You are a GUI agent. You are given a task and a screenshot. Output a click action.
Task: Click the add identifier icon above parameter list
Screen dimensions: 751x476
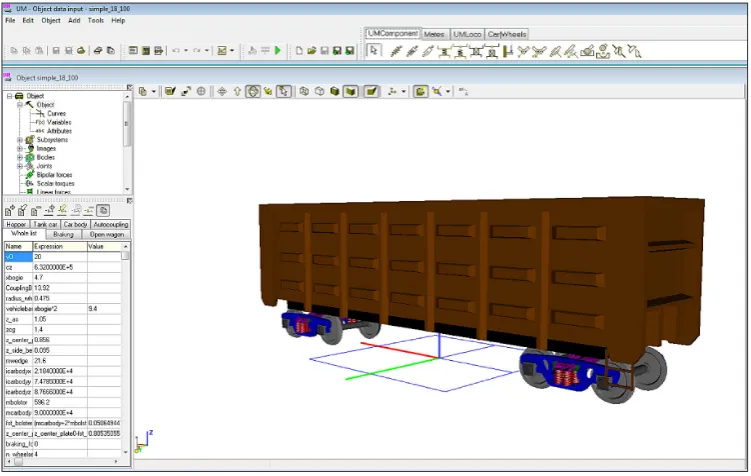click(x=10, y=210)
